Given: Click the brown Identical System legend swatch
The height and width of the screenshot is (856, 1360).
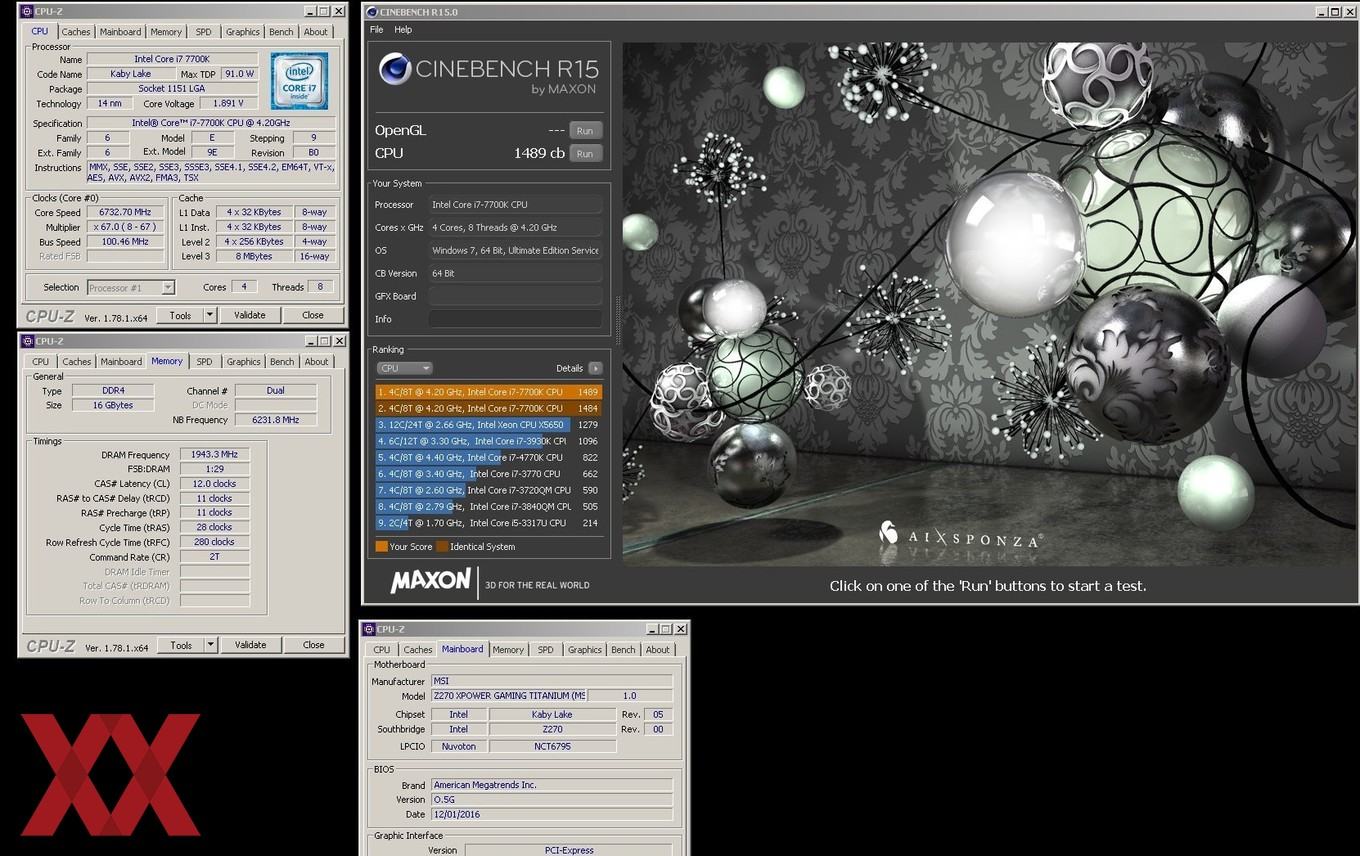Looking at the screenshot, I should [x=442, y=547].
